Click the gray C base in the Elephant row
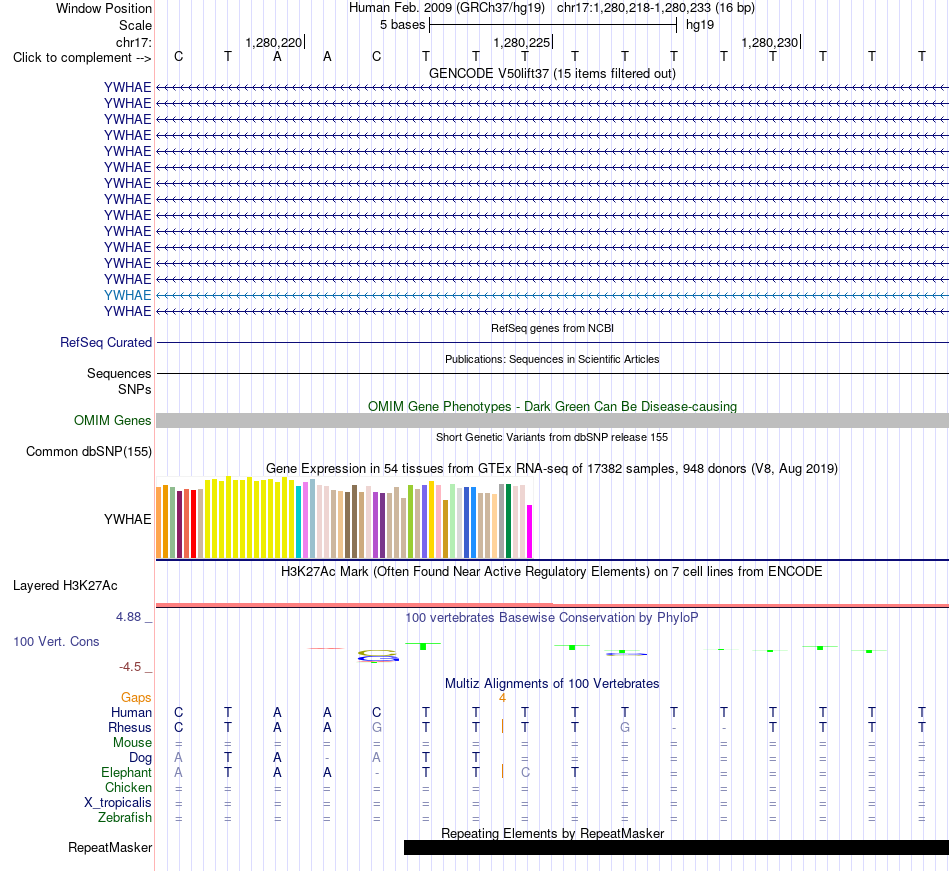 [x=525, y=772]
